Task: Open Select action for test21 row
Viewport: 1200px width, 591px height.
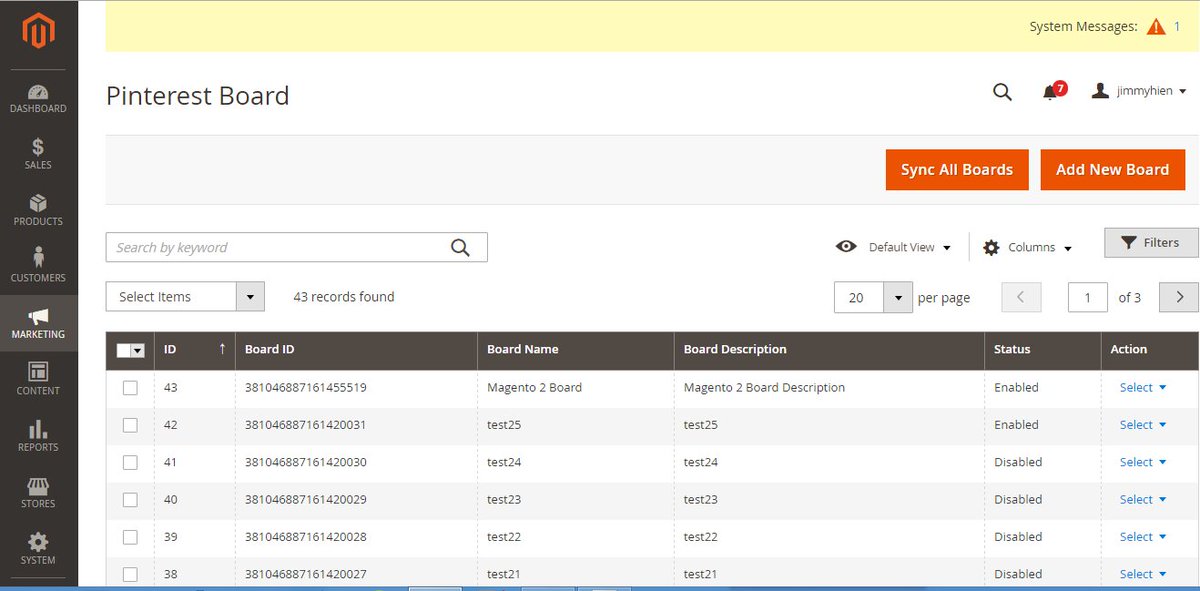Action: click(1143, 574)
